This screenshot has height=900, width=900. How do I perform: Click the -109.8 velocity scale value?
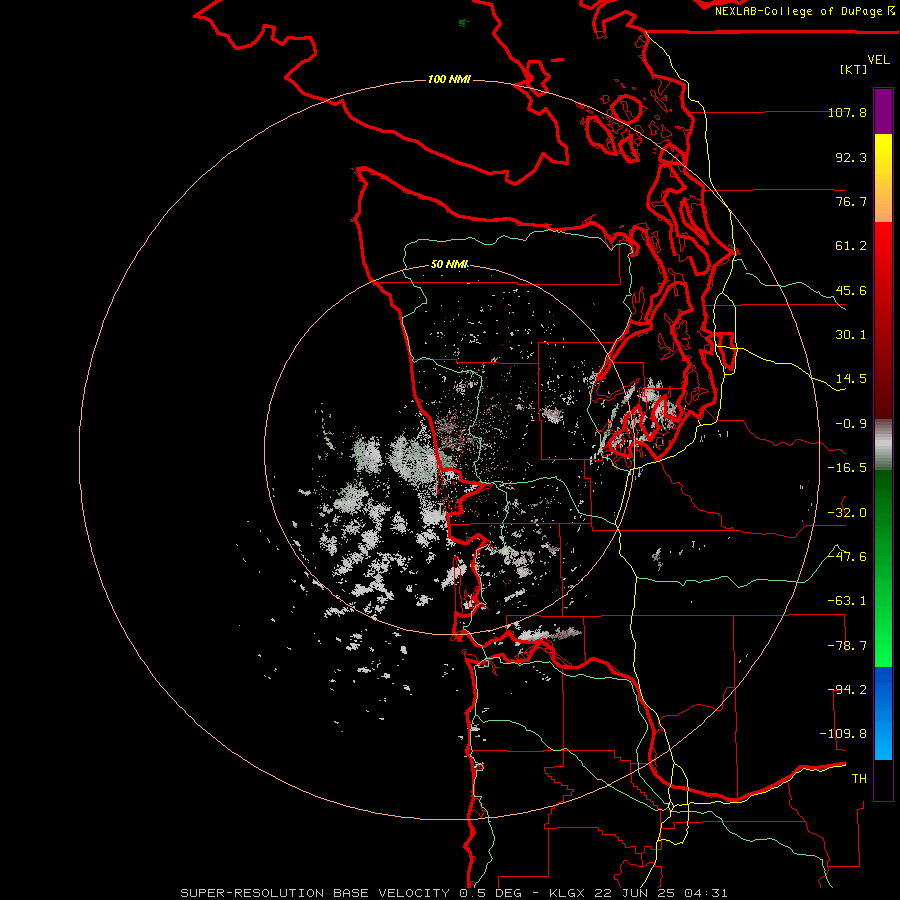[x=843, y=734]
